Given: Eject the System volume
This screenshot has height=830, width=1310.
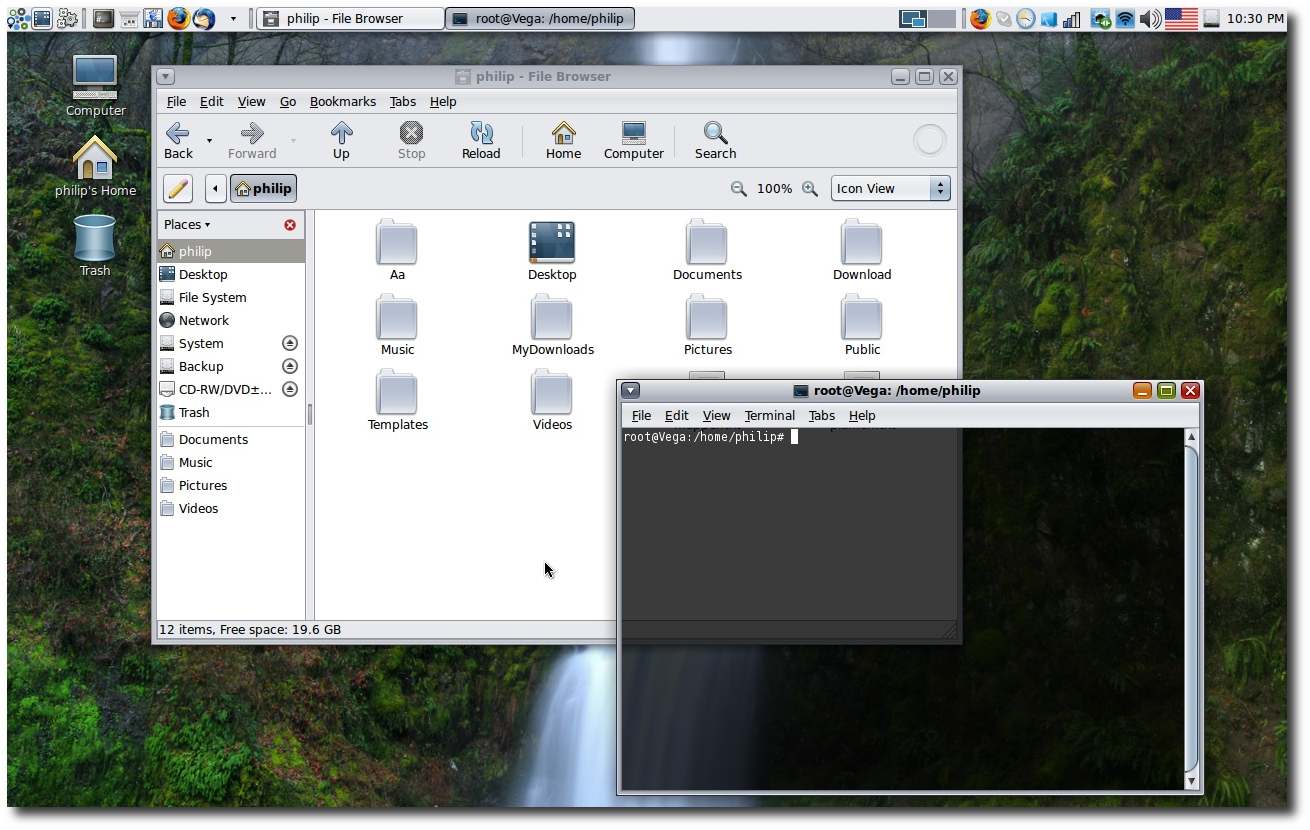Looking at the screenshot, I should 290,343.
